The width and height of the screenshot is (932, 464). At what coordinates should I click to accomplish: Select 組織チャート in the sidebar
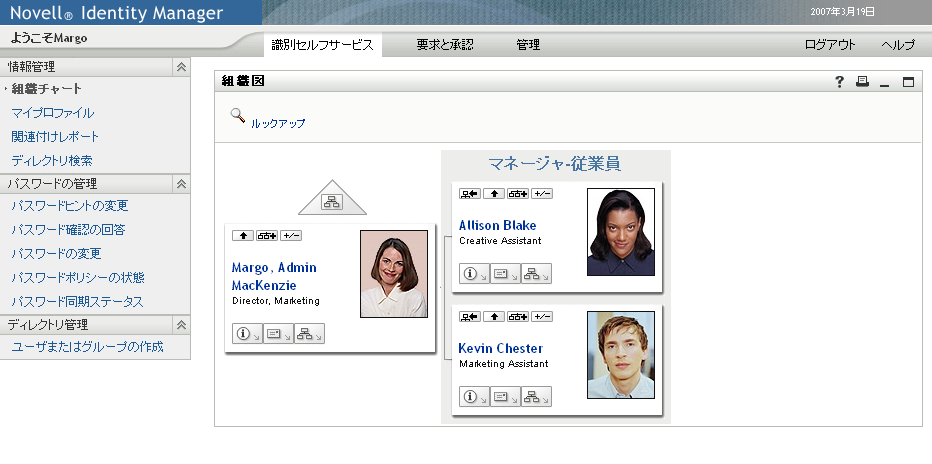click(46, 89)
